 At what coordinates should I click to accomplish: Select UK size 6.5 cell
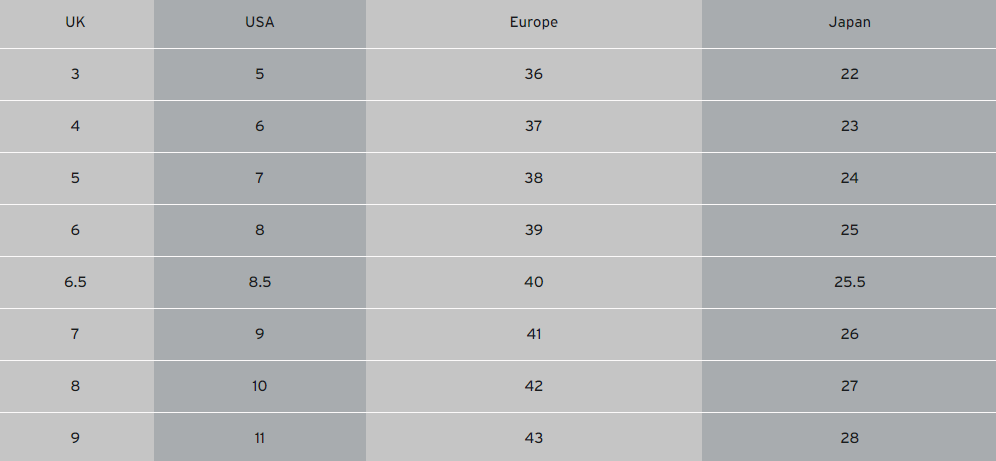(x=75, y=282)
